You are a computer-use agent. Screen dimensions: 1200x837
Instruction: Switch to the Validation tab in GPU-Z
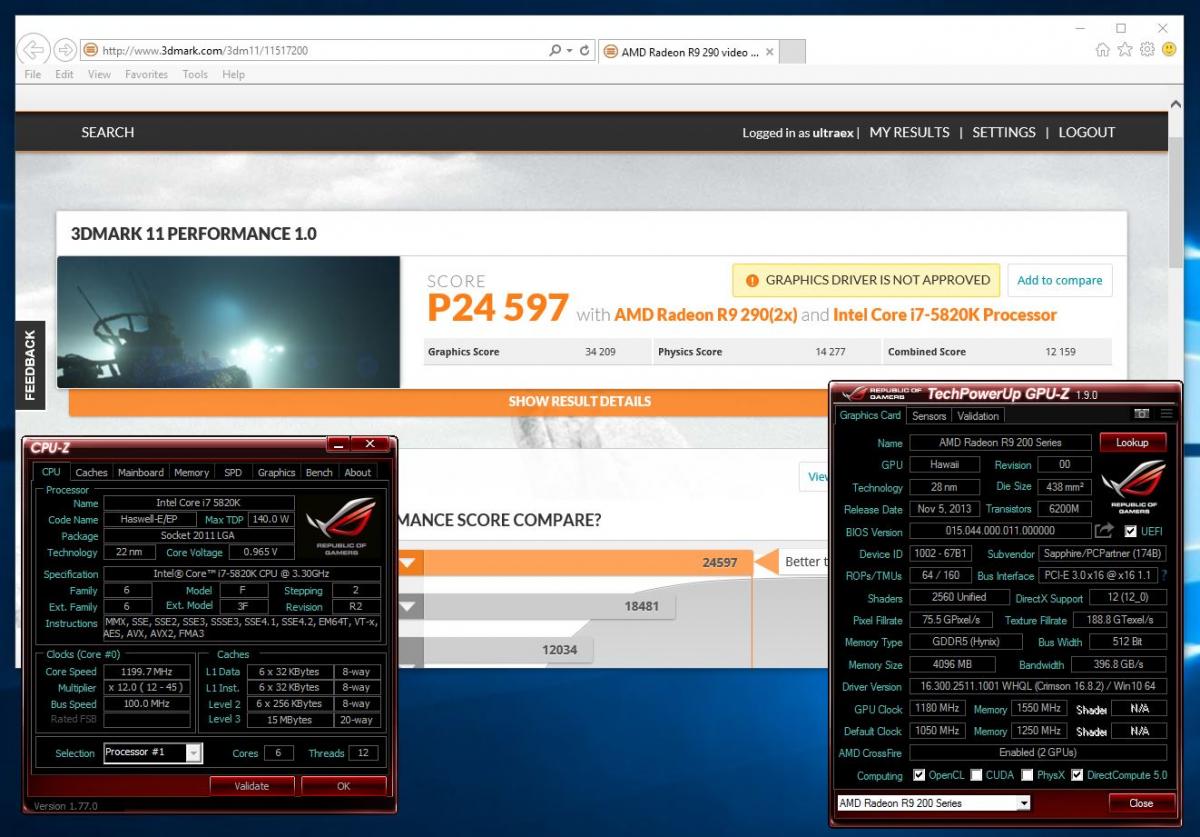(x=977, y=416)
